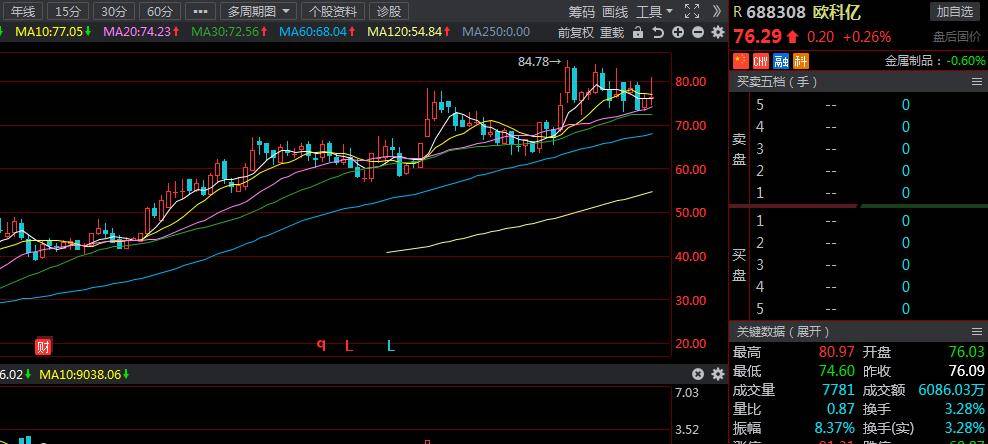Open the 多周期图 dropdown
Image resolution: width=988 pixels, height=444 pixels.
pyautogui.click(x=258, y=11)
